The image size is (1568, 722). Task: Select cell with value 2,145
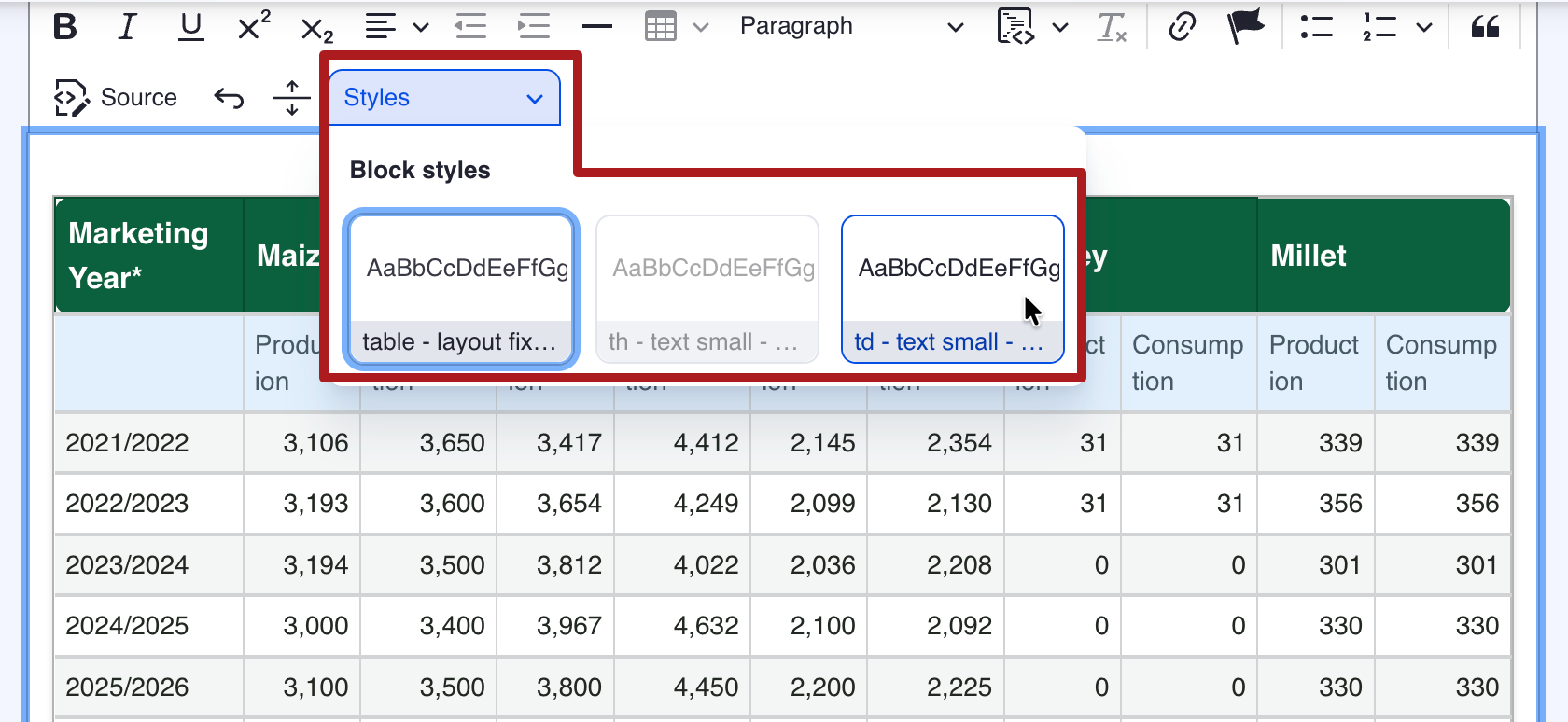[809, 443]
